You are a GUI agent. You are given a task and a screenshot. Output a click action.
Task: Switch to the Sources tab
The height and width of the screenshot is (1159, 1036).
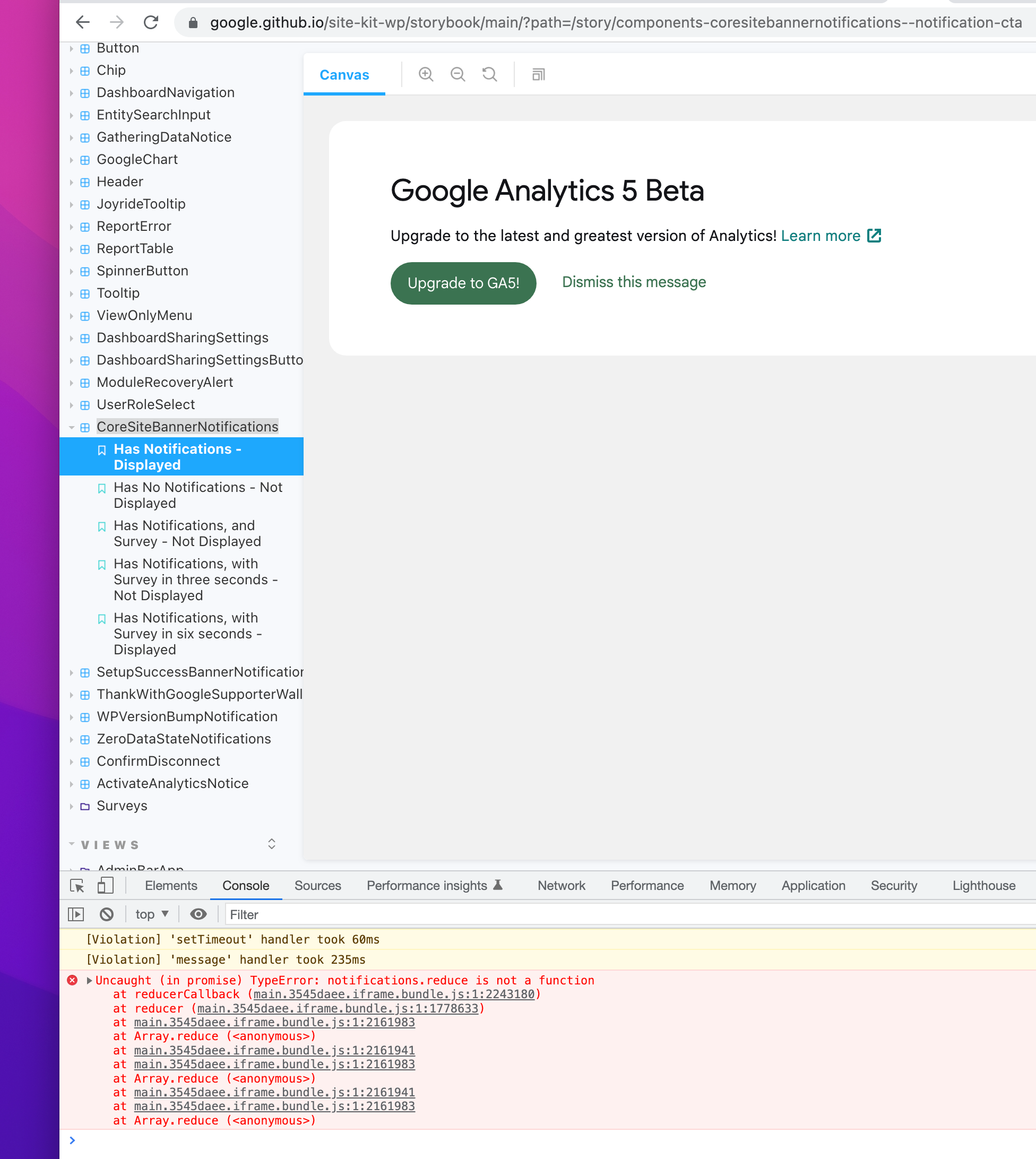[317, 885]
